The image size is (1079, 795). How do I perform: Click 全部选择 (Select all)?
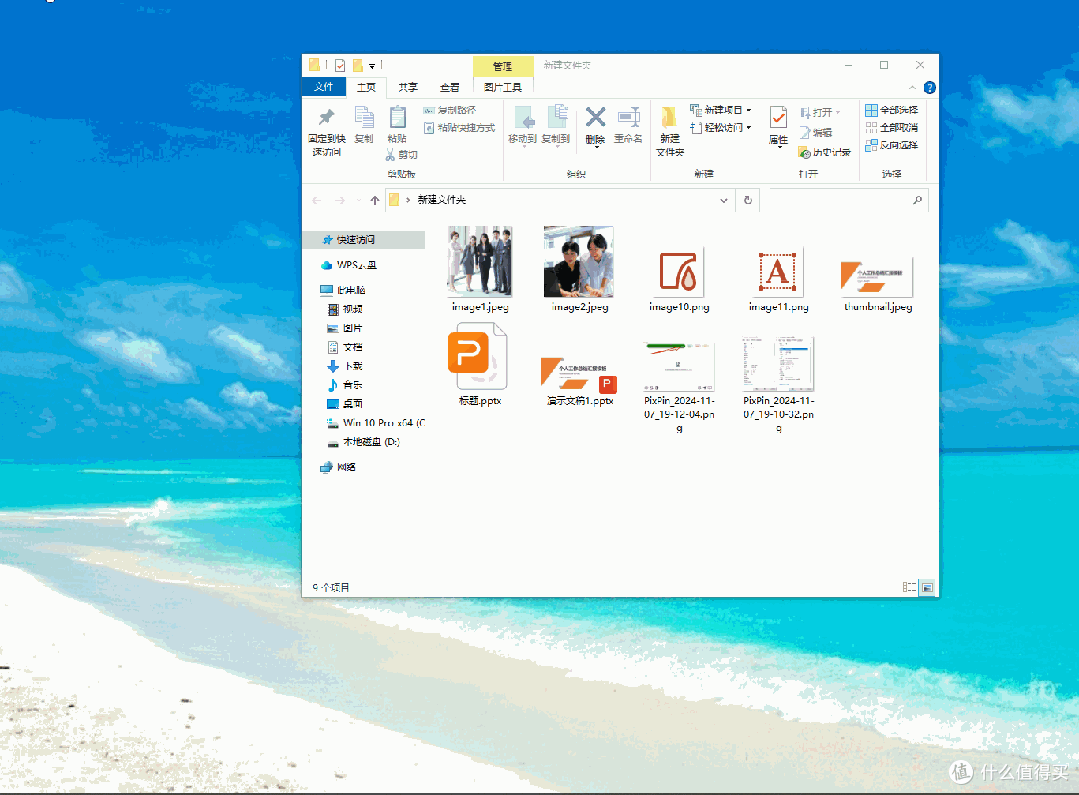[891, 110]
